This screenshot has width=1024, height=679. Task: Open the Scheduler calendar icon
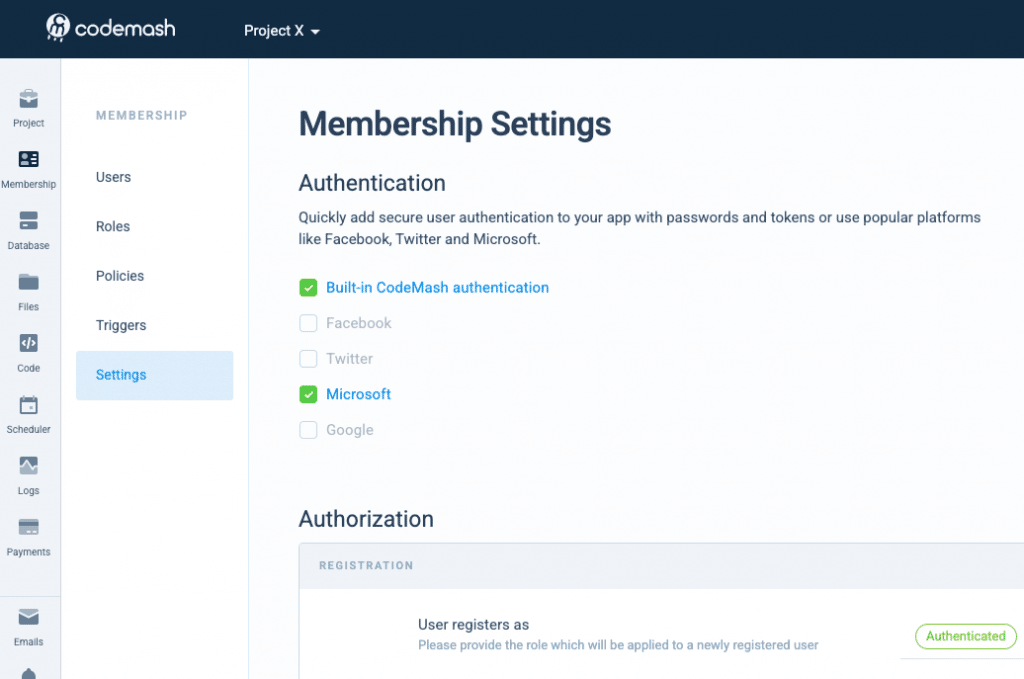tap(29, 405)
